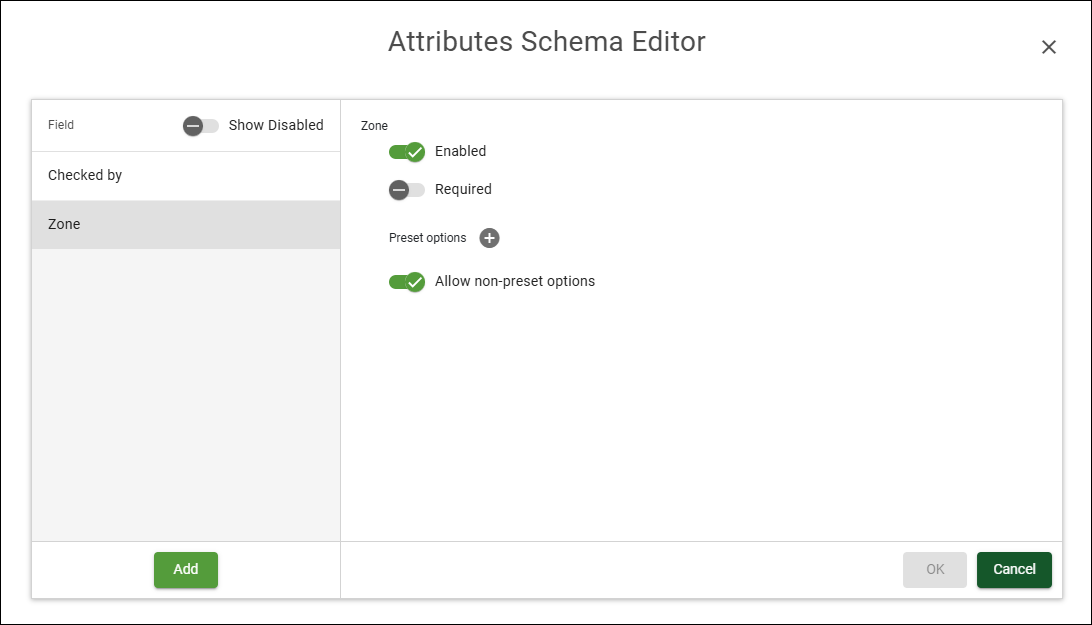This screenshot has height=625, width=1092.
Task: Click the Allow non-preset options label
Action: [515, 281]
